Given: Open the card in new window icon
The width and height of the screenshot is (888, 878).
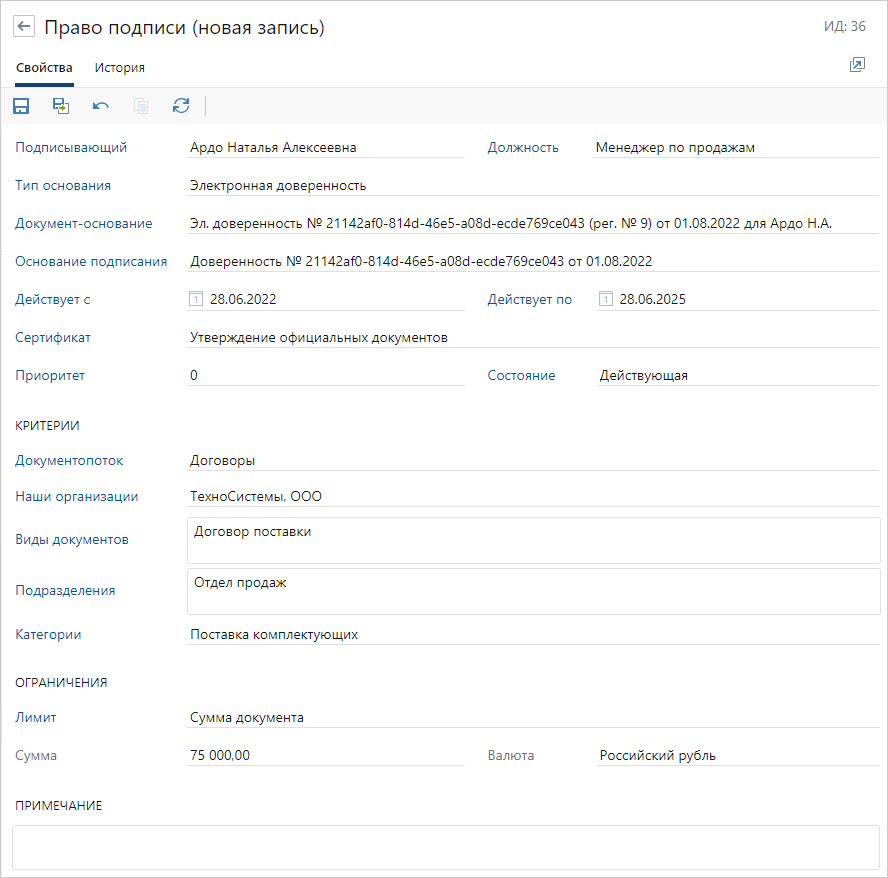Looking at the screenshot, I should [857, 65].
